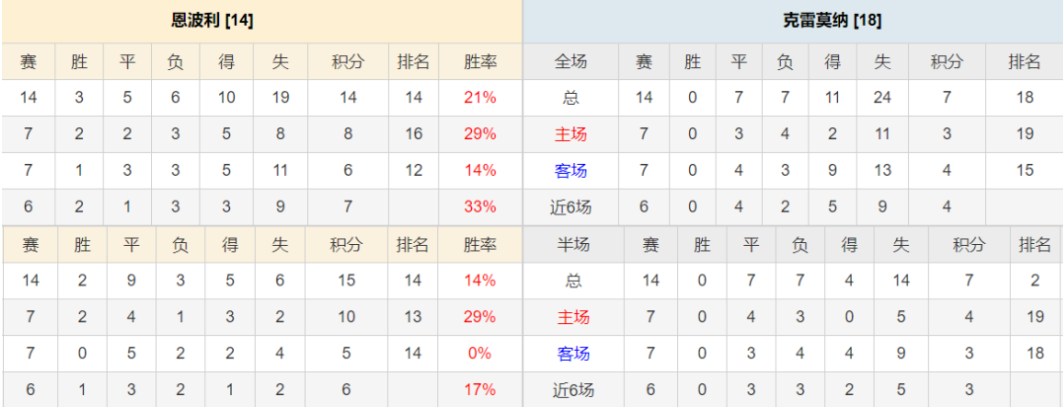Select the 总 row label under 全场
Viewport: 1063px width, 410px height.
point(571,98)
